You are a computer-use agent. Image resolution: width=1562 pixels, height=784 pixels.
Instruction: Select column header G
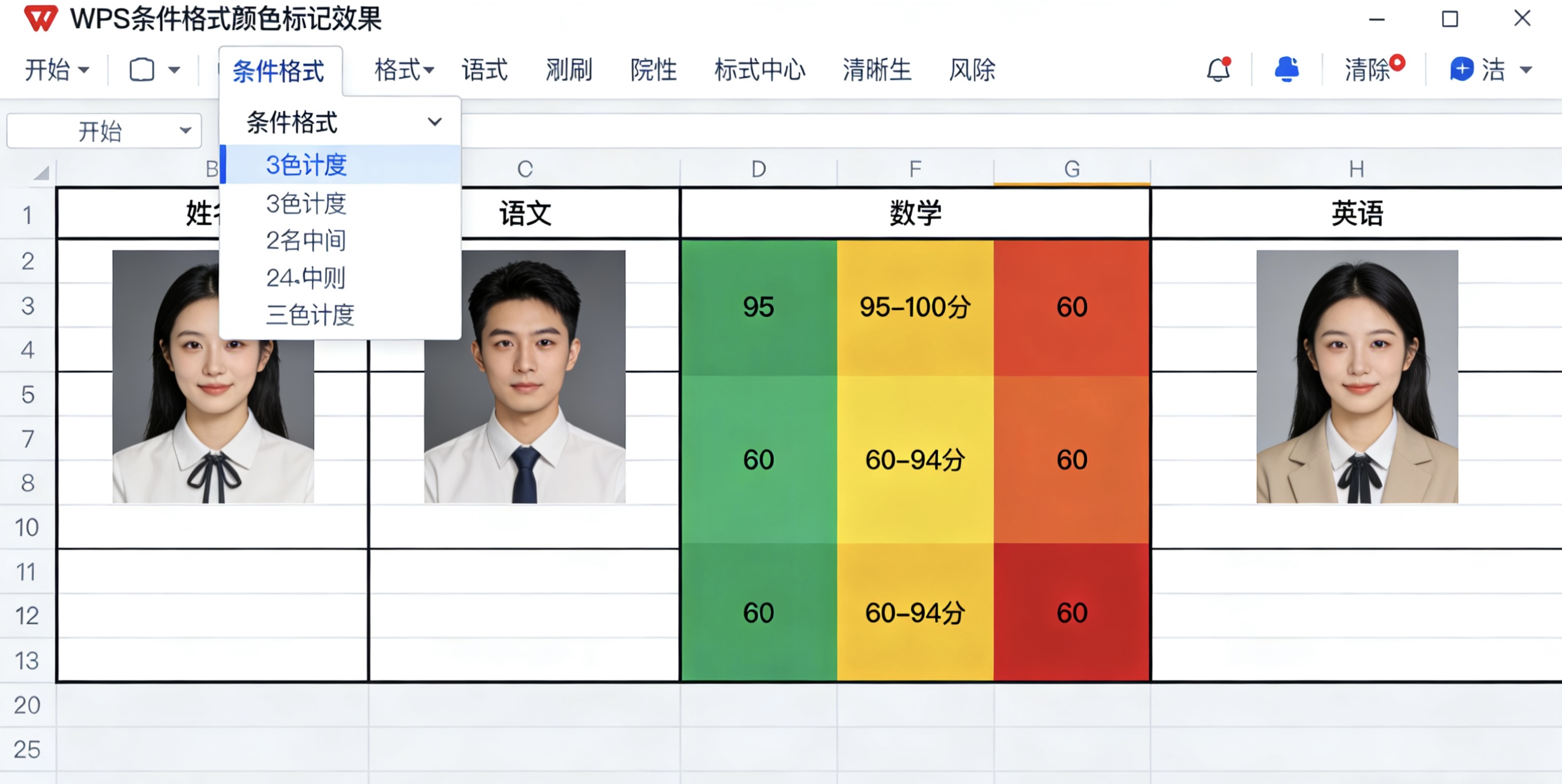click(1072, 169)
